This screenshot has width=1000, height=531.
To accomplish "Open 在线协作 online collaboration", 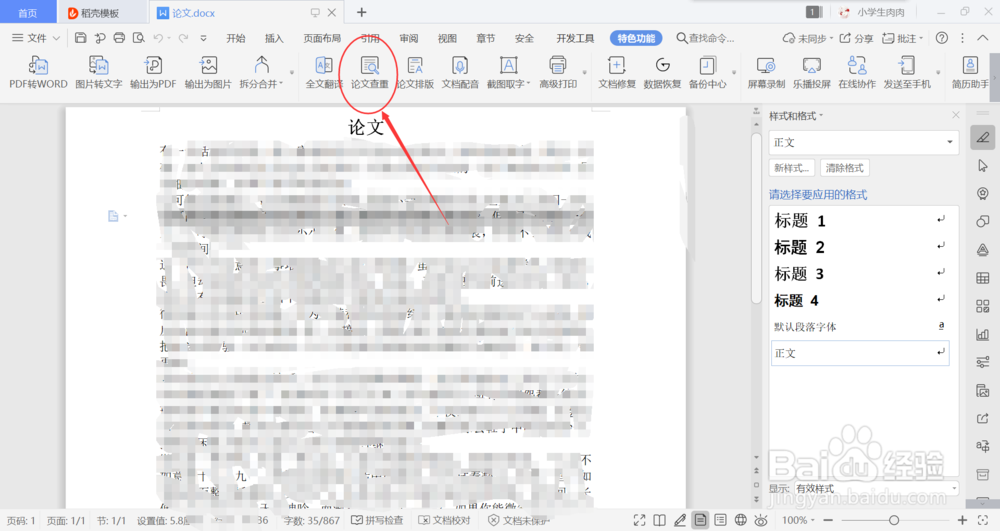I will coord(857,73).
